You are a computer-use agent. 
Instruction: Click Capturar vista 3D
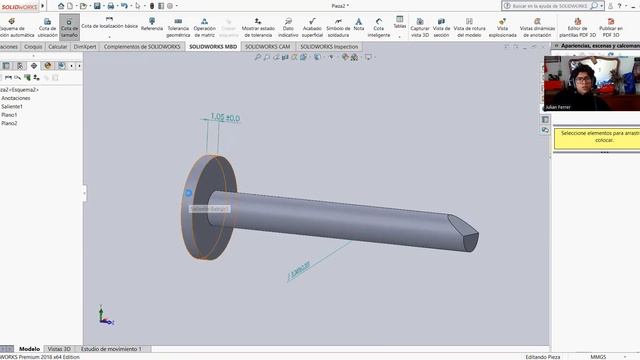coord(420,27)
